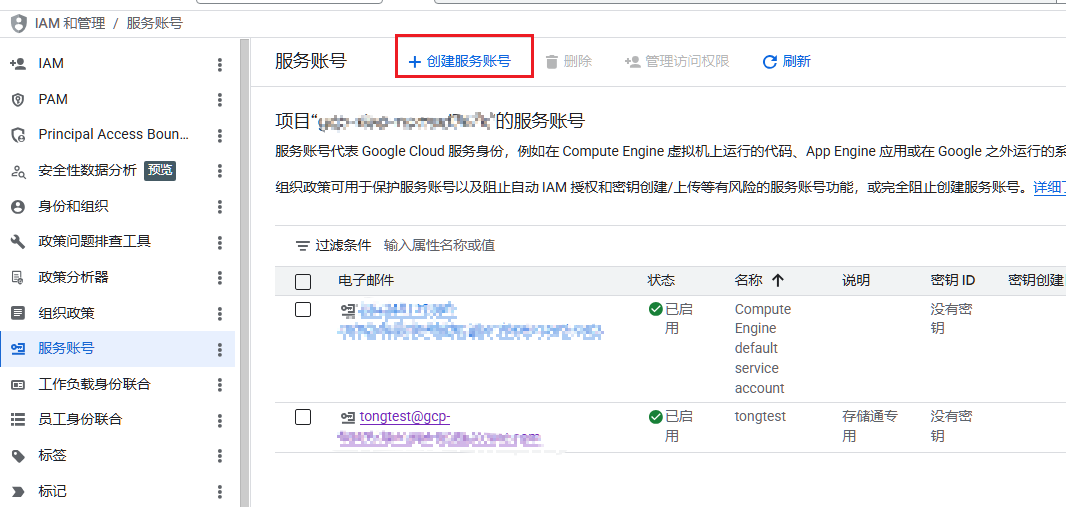Check the Compute Engine default account row
1066x507 pixels.
(303, 310)
